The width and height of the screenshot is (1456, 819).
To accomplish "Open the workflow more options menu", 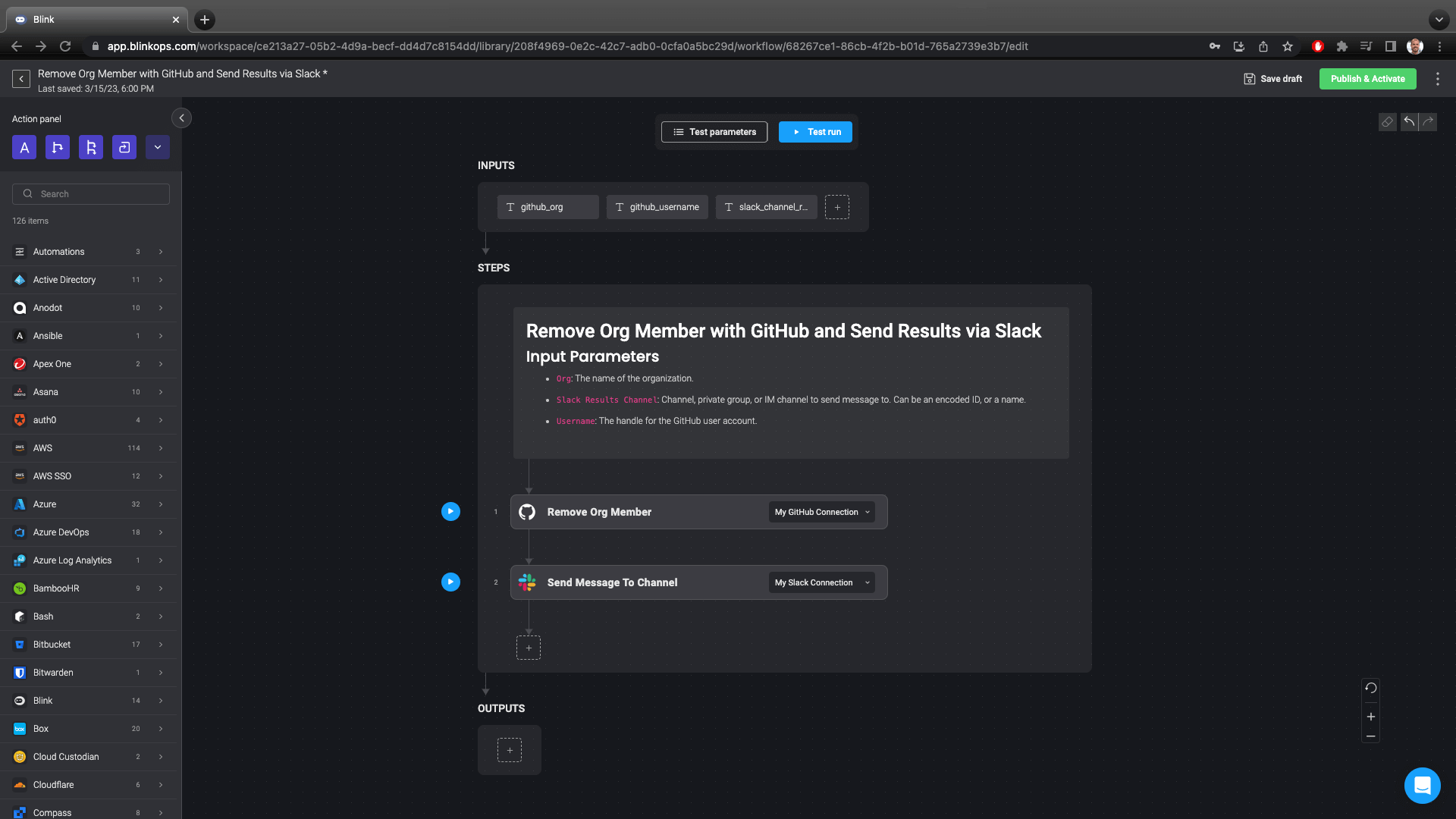I will coord(1437,79).
